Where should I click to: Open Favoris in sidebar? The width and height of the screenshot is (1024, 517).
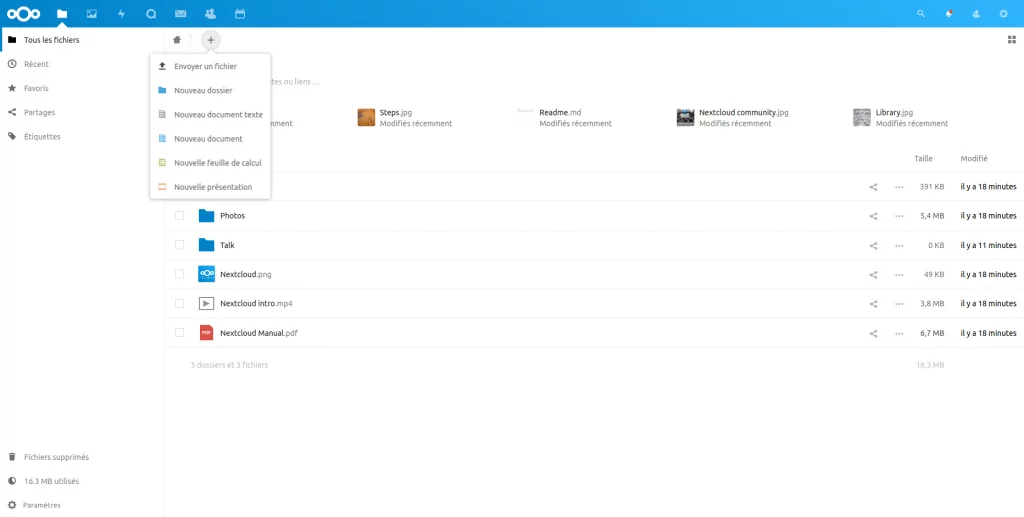tap(82, 88)
